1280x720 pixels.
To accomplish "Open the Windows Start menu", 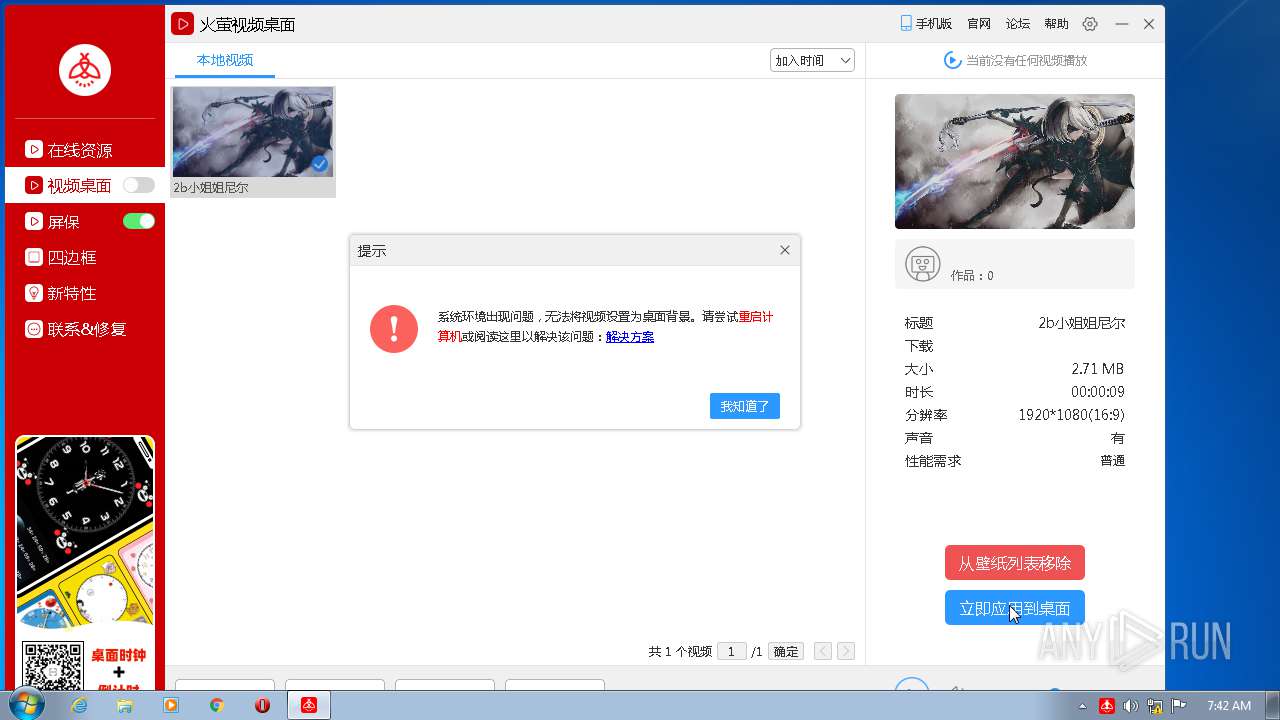I will 26,704.
